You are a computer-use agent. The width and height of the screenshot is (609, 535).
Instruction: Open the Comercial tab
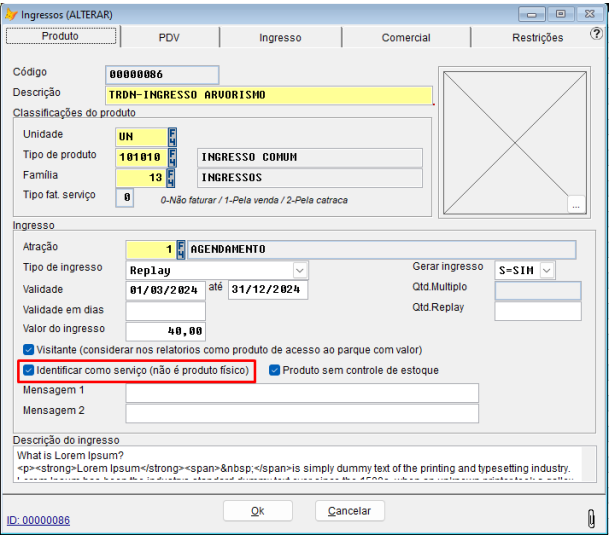click(406, 37)
